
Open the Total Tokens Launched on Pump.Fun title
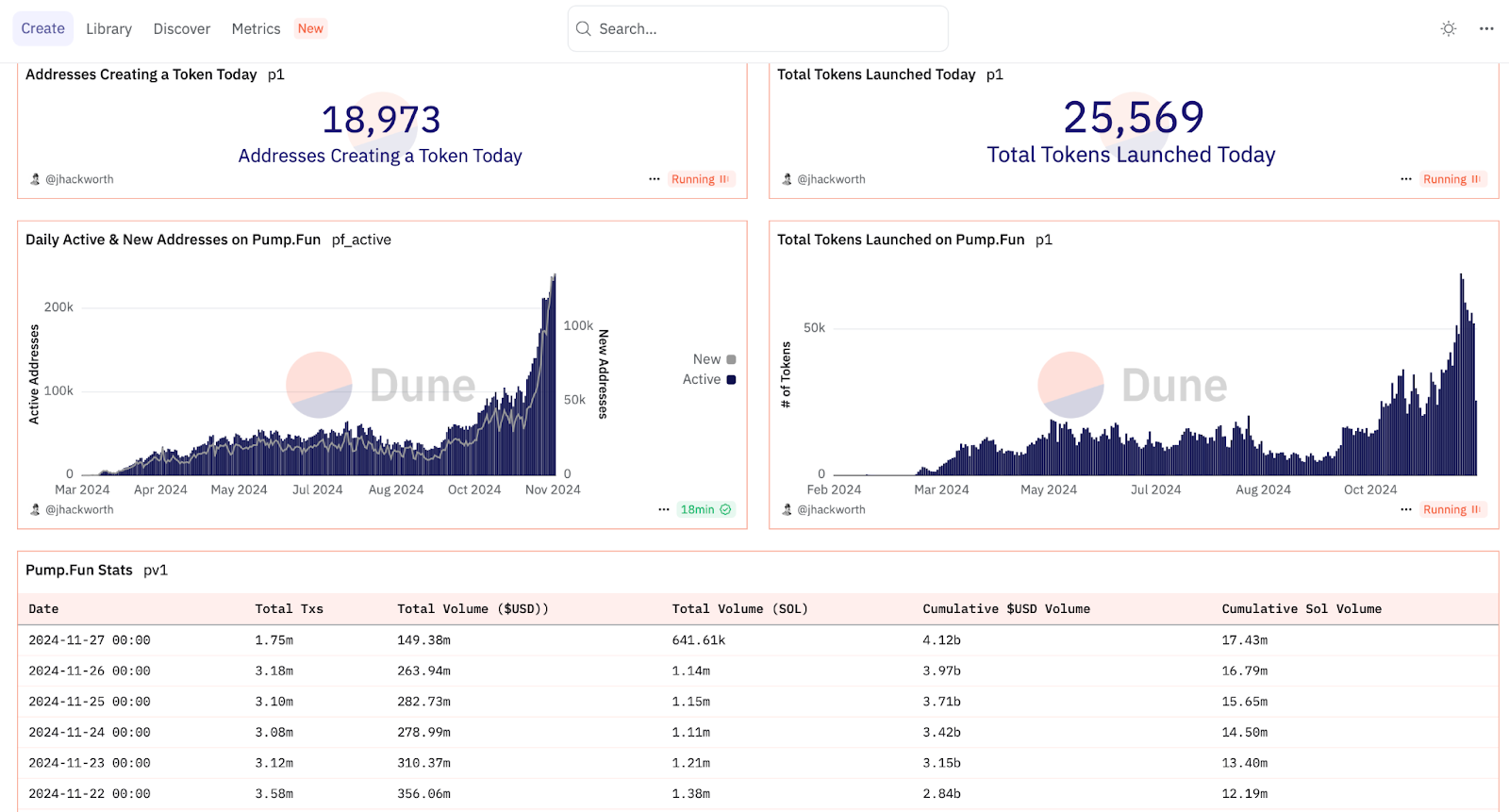900,240
